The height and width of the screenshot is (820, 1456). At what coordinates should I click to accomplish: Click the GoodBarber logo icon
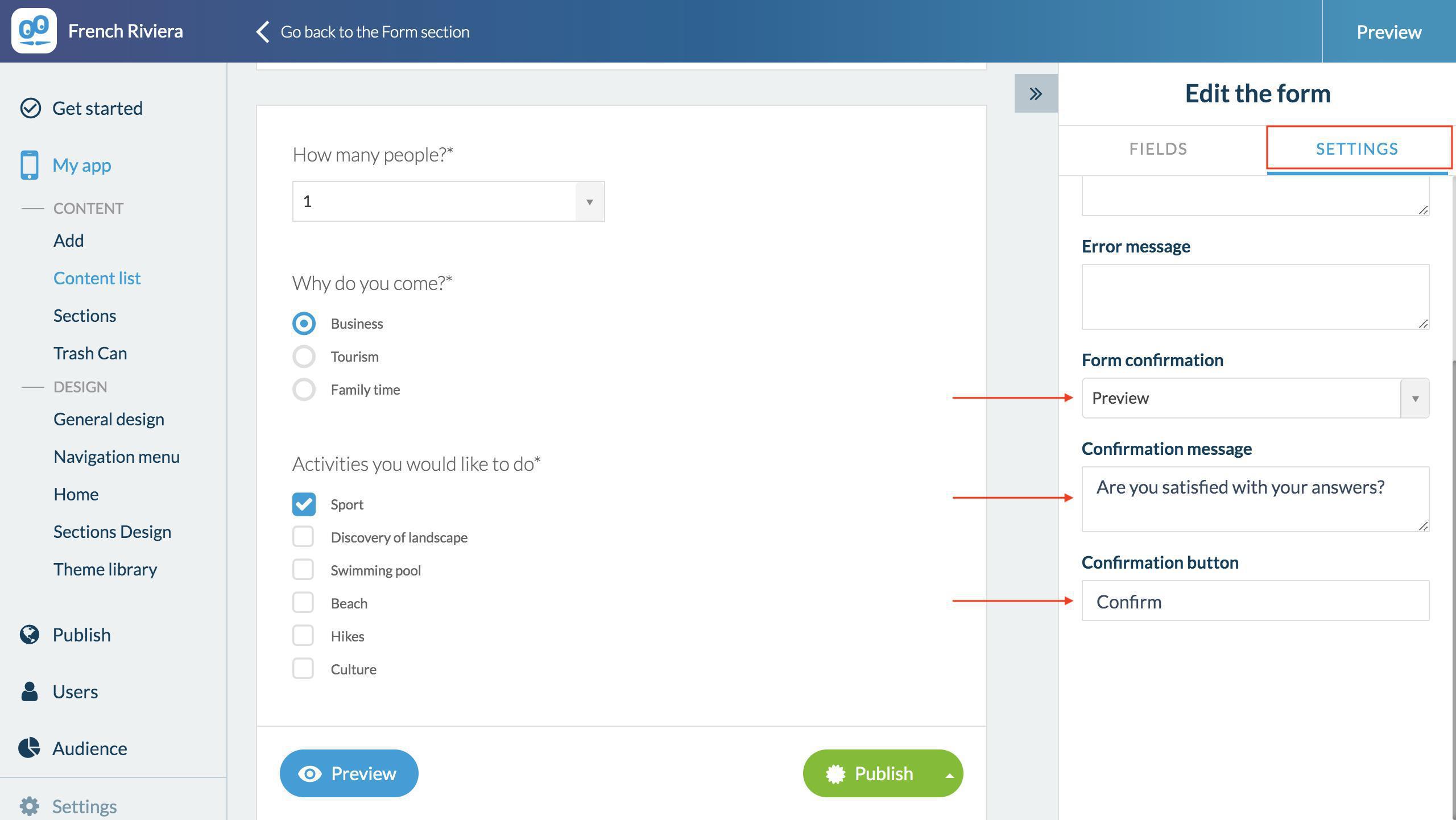(x=34, y=31)
